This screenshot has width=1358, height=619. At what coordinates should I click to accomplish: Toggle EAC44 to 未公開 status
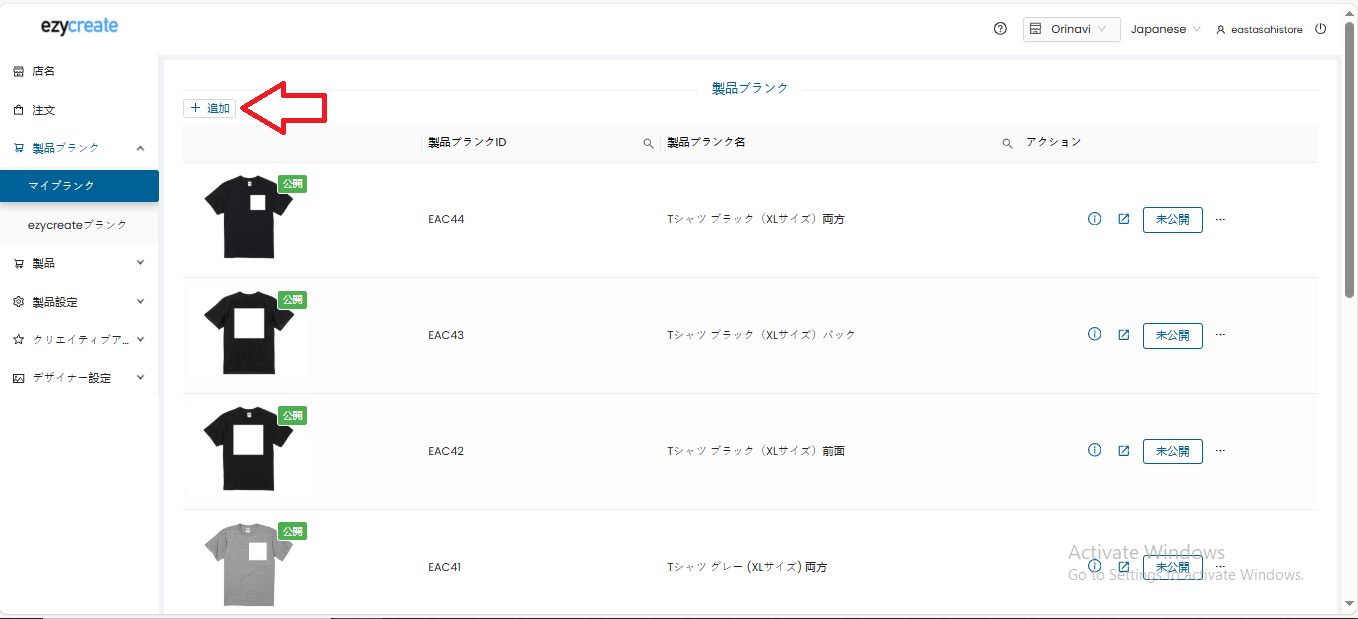(1172, 219)
